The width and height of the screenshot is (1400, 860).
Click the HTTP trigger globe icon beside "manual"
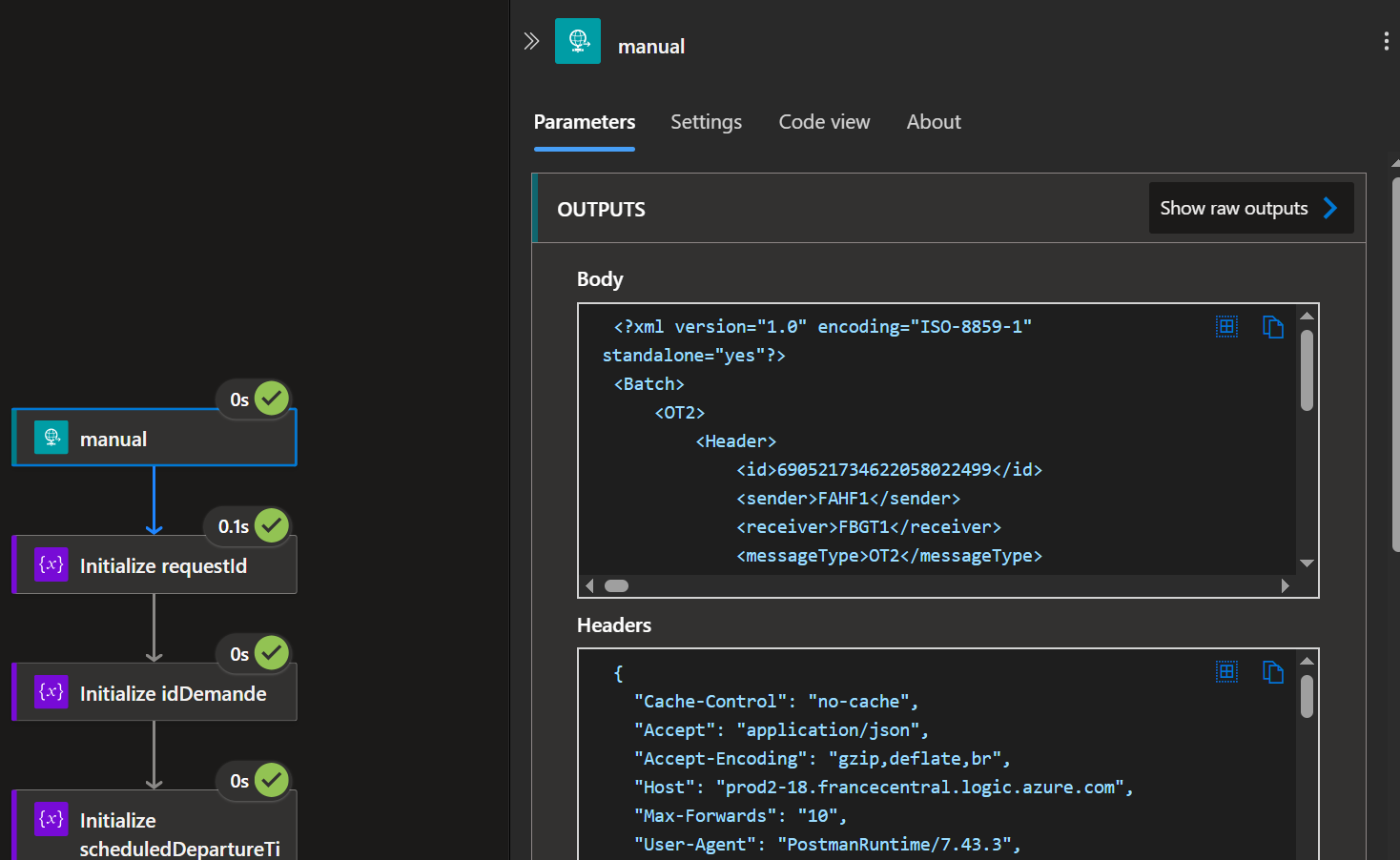577,41
